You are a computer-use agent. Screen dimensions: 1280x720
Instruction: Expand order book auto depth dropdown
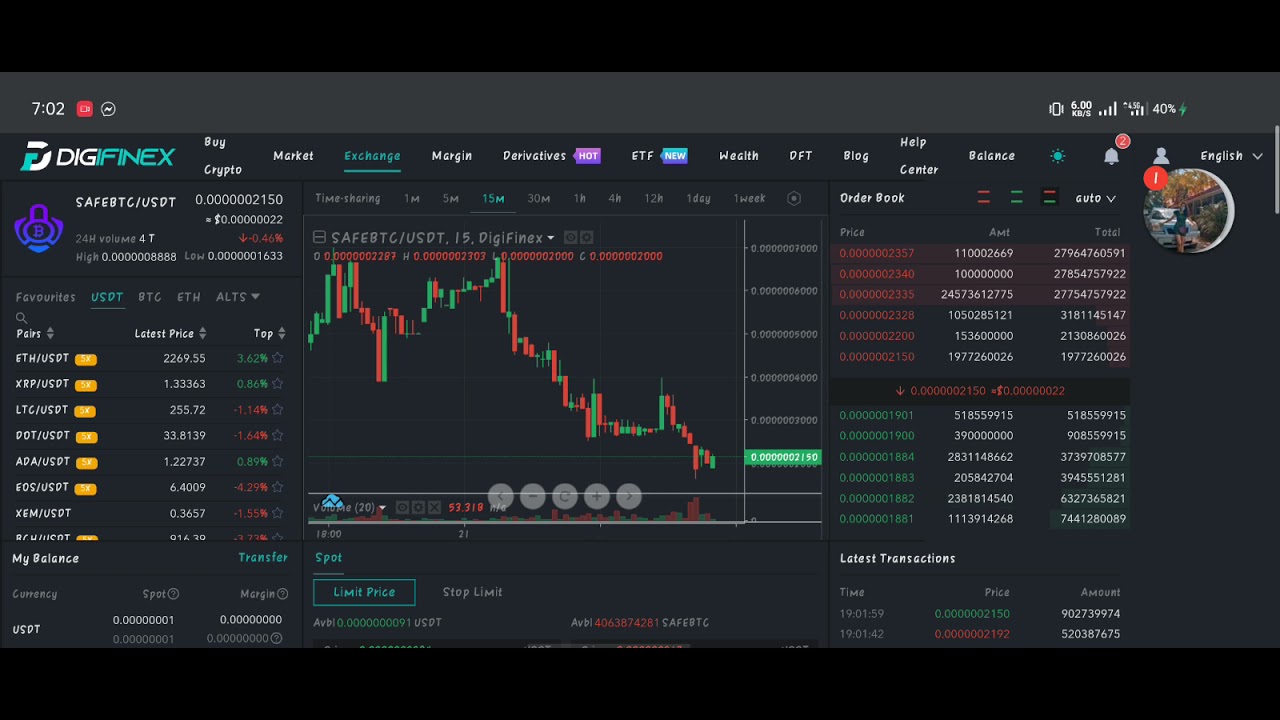coord(1095,198)
